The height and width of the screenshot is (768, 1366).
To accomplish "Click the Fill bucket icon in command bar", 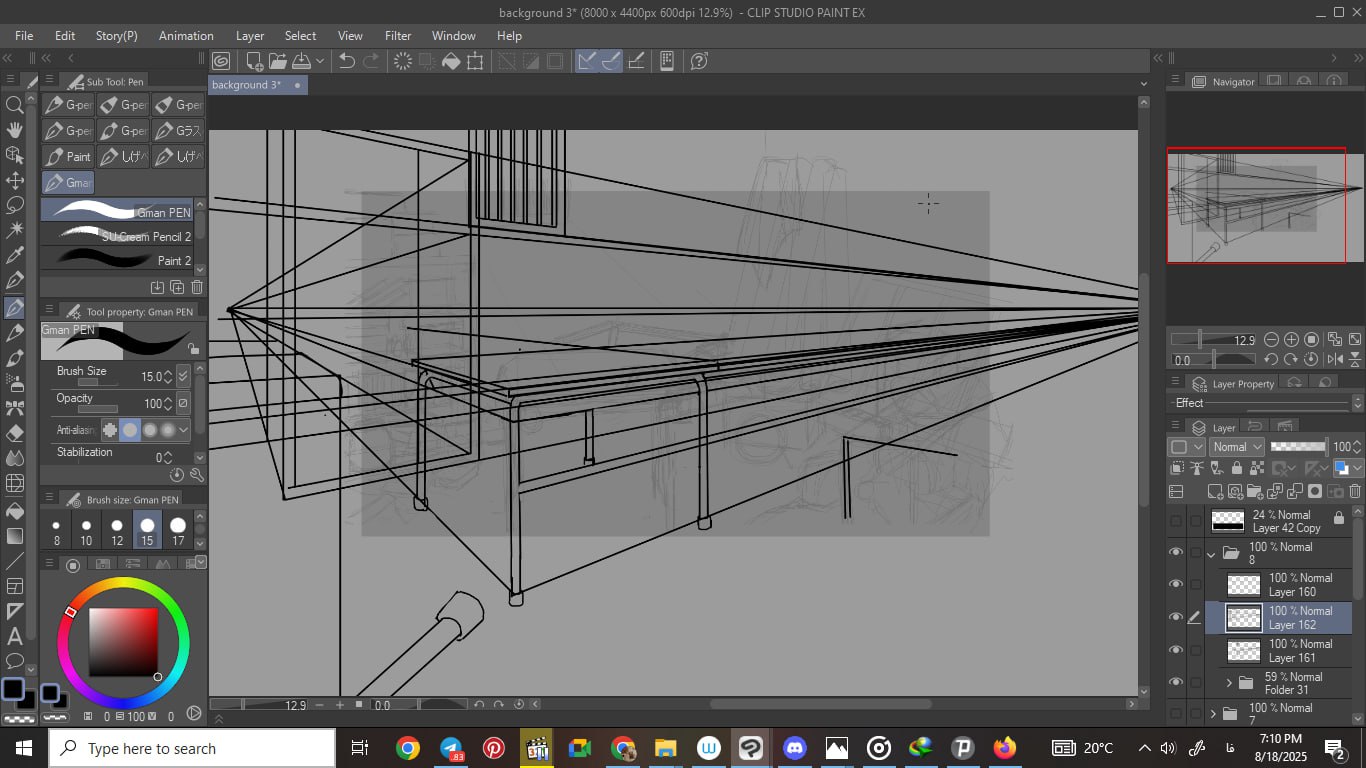I will [451, 61].
